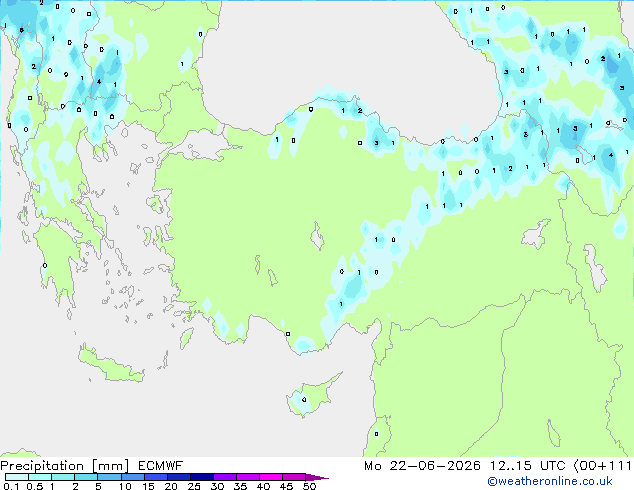Click the "40" legend scale label
Screen dimensions: 634x490
tap(263, 486)
